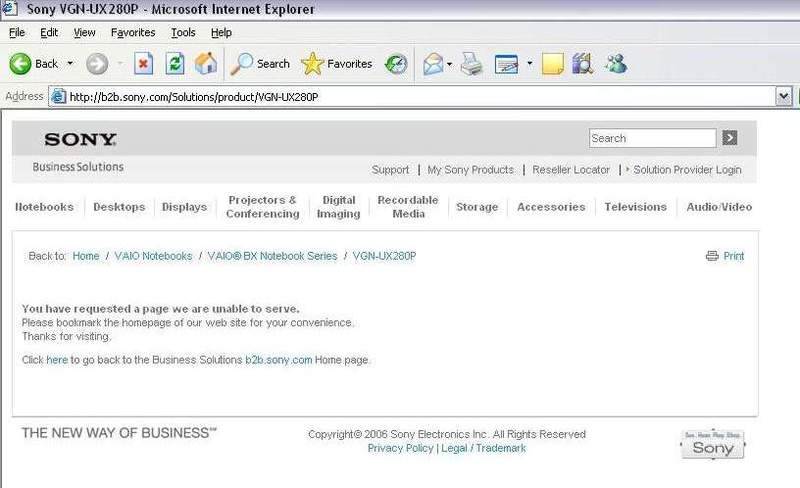Click the Edit page toolbar icon

(x=507, y=64)
